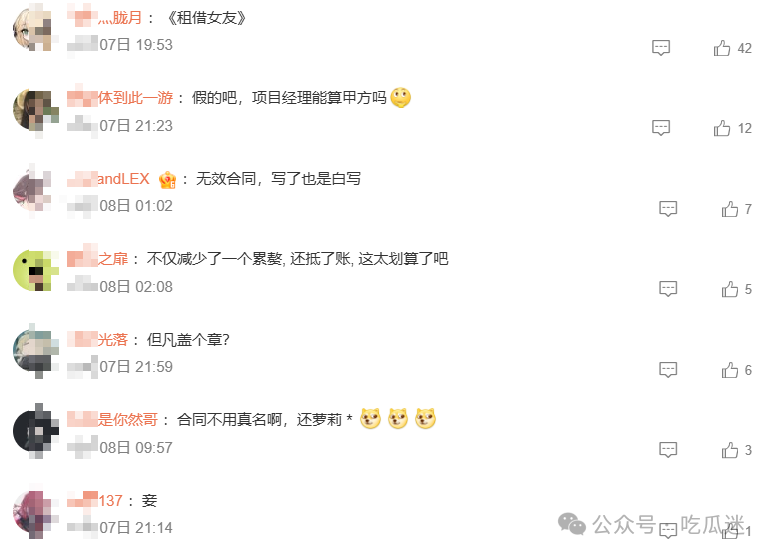Open andLEX user profile name
Viewport: 769px width, 555px height.
click(x=108, y=179)
